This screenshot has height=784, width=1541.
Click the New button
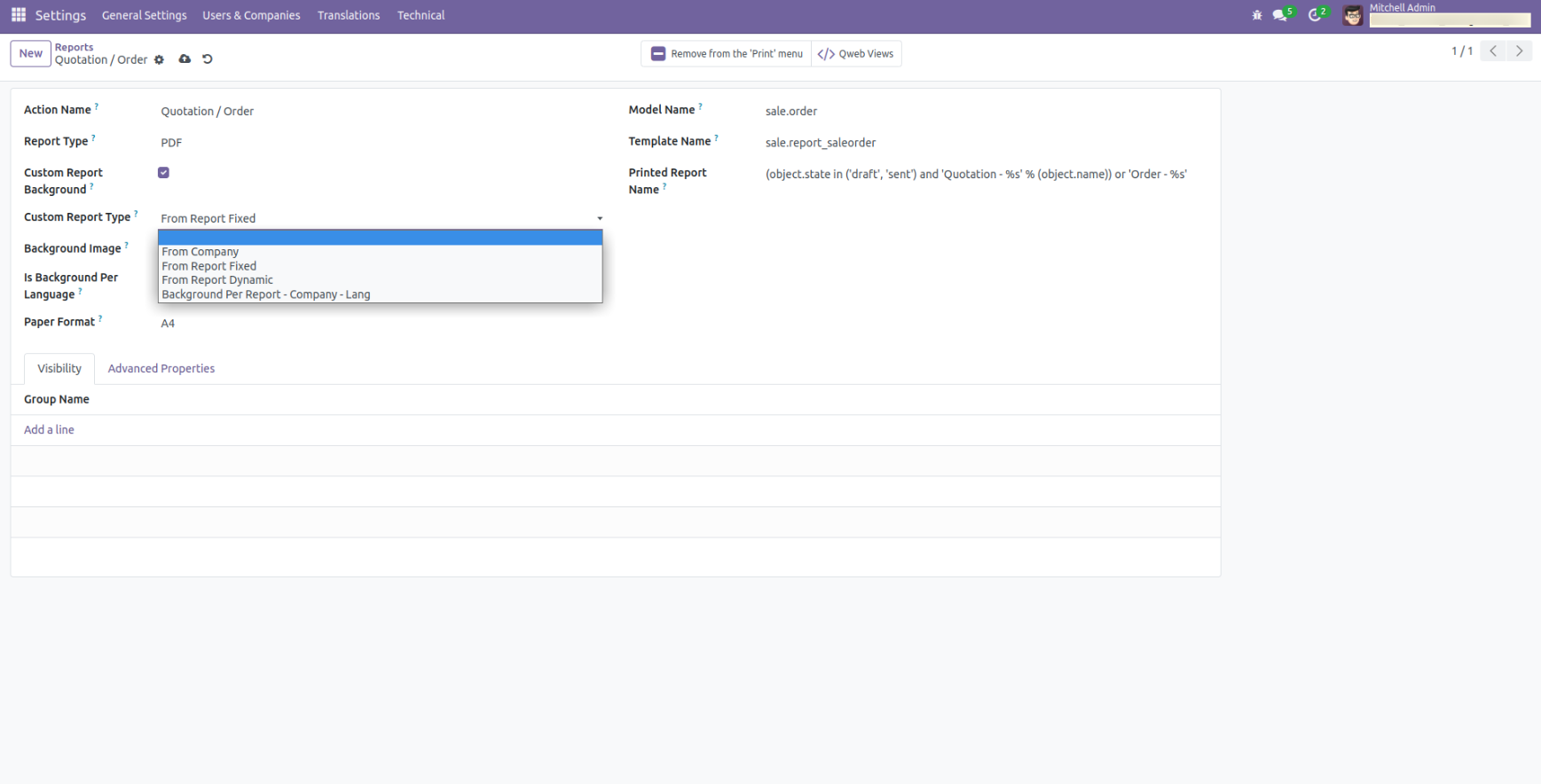[31, 53]
